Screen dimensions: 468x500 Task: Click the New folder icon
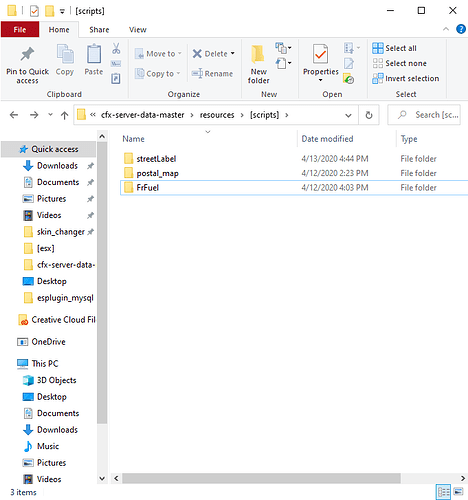click(x=258, y=54)
